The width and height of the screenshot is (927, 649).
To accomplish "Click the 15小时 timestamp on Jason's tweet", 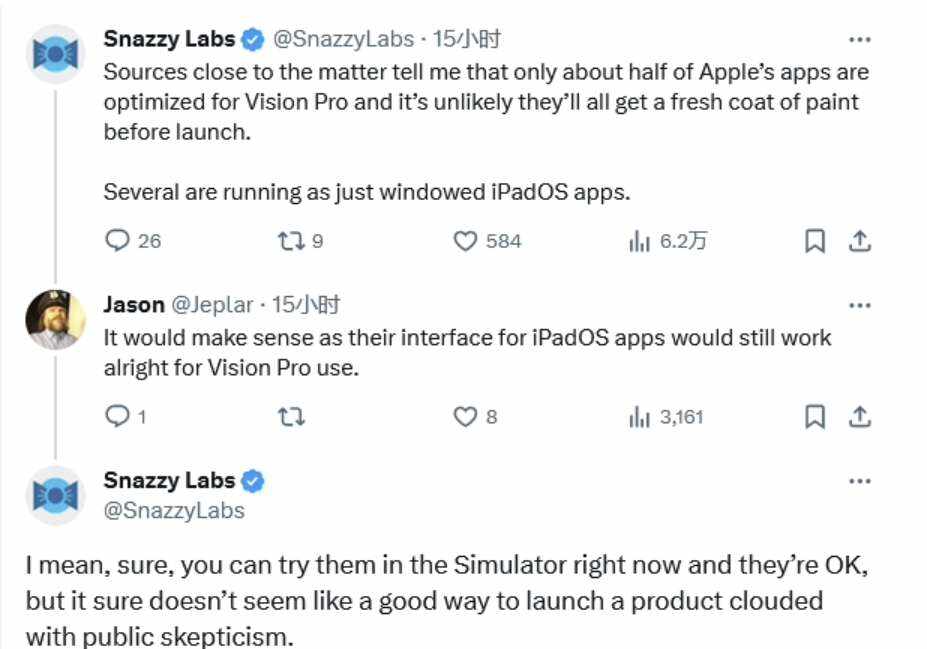I will pos(307,305).
